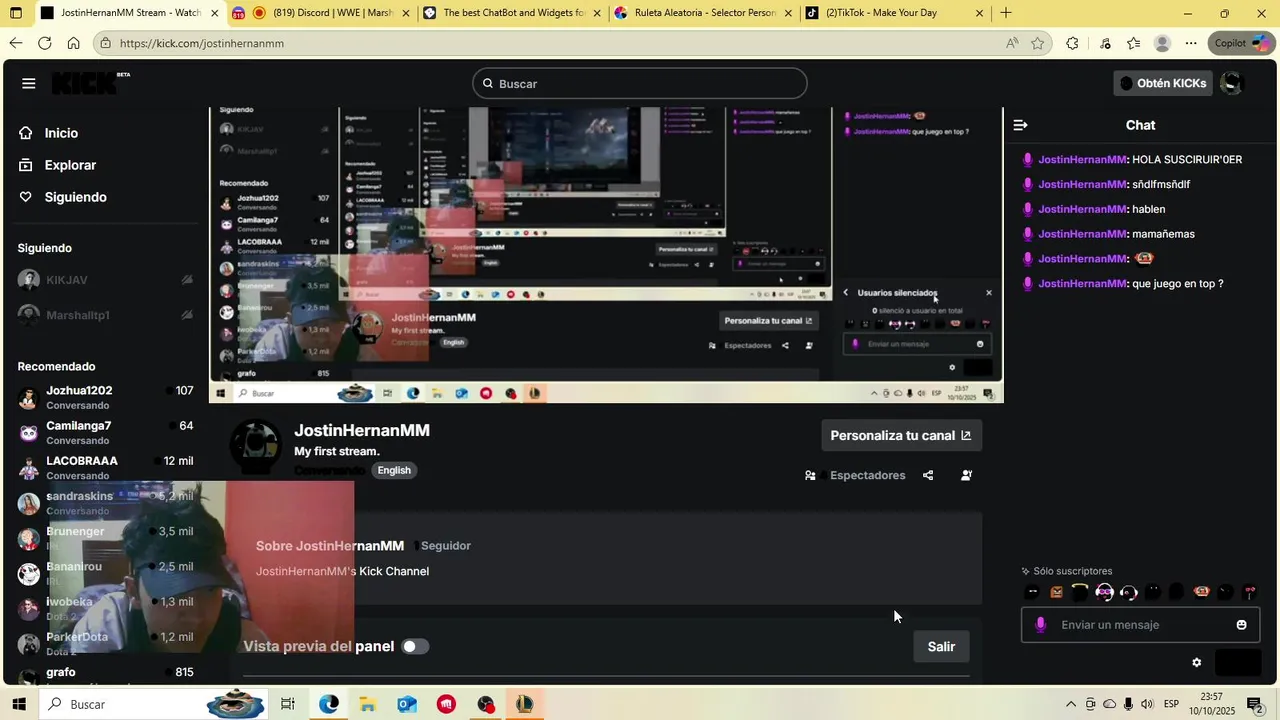Add page to favorites star icon
Viewport: 1280px width, 720px height.
pyautogui.click(x=1038, y=43)
